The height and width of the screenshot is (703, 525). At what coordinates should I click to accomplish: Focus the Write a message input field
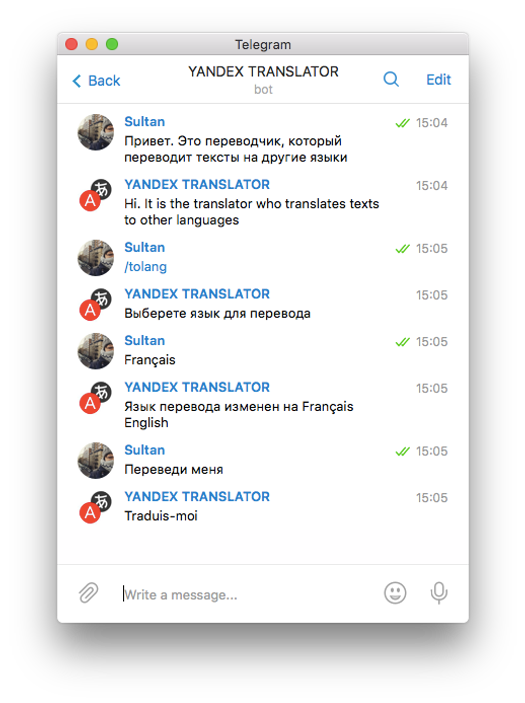click(x=247, y=595)
